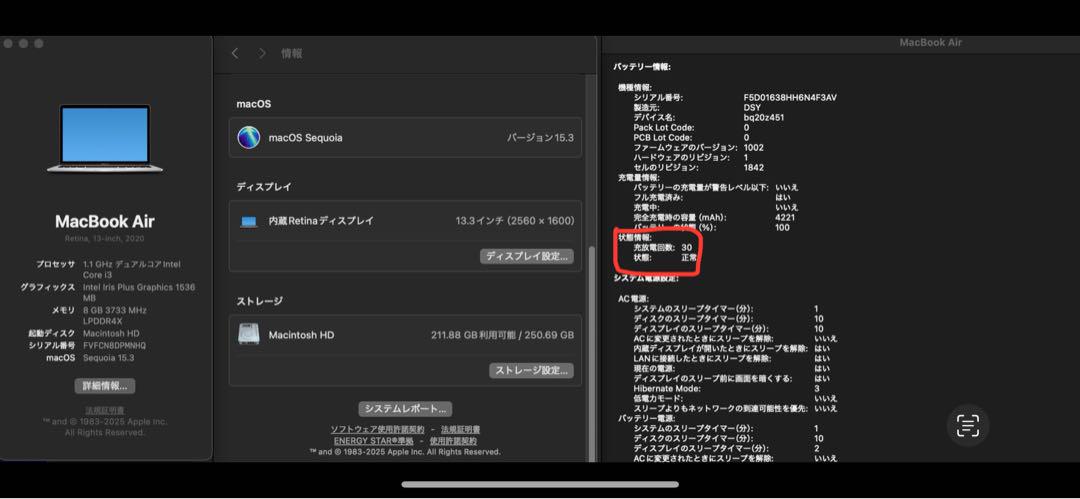Click the 詳細情報... button
Viewport: 1080px width, 499px height.
pyautogui.click(x=105, y=386)
